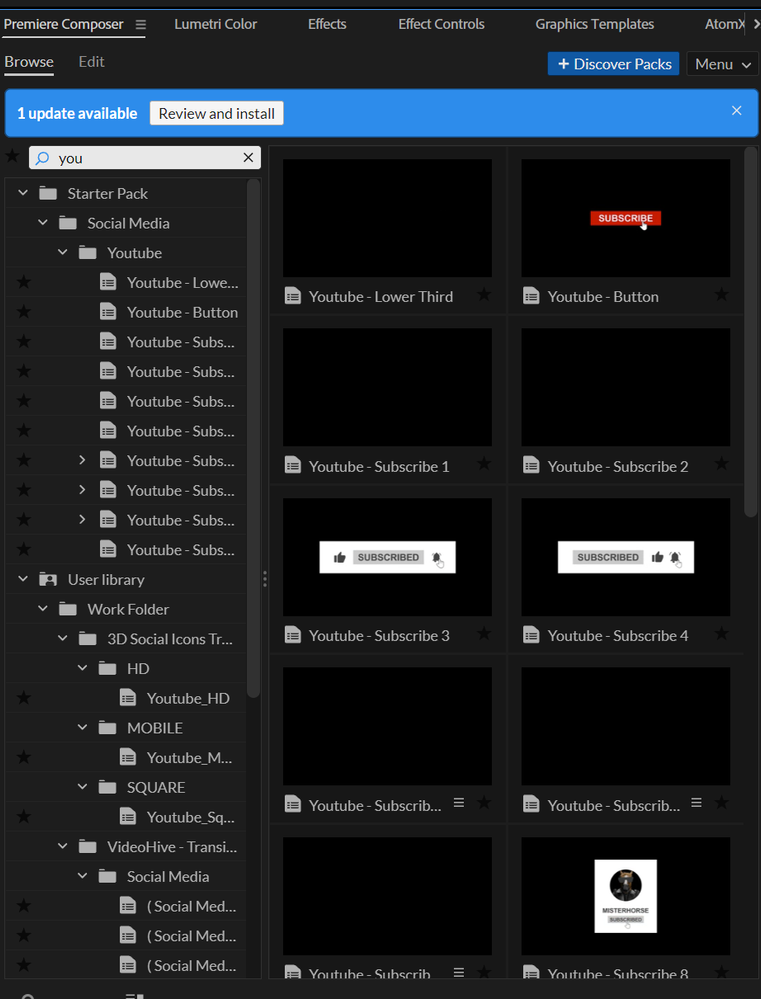Collapse the VideoHive - Transi... folder
761x999 pixels.
point(62,846)
